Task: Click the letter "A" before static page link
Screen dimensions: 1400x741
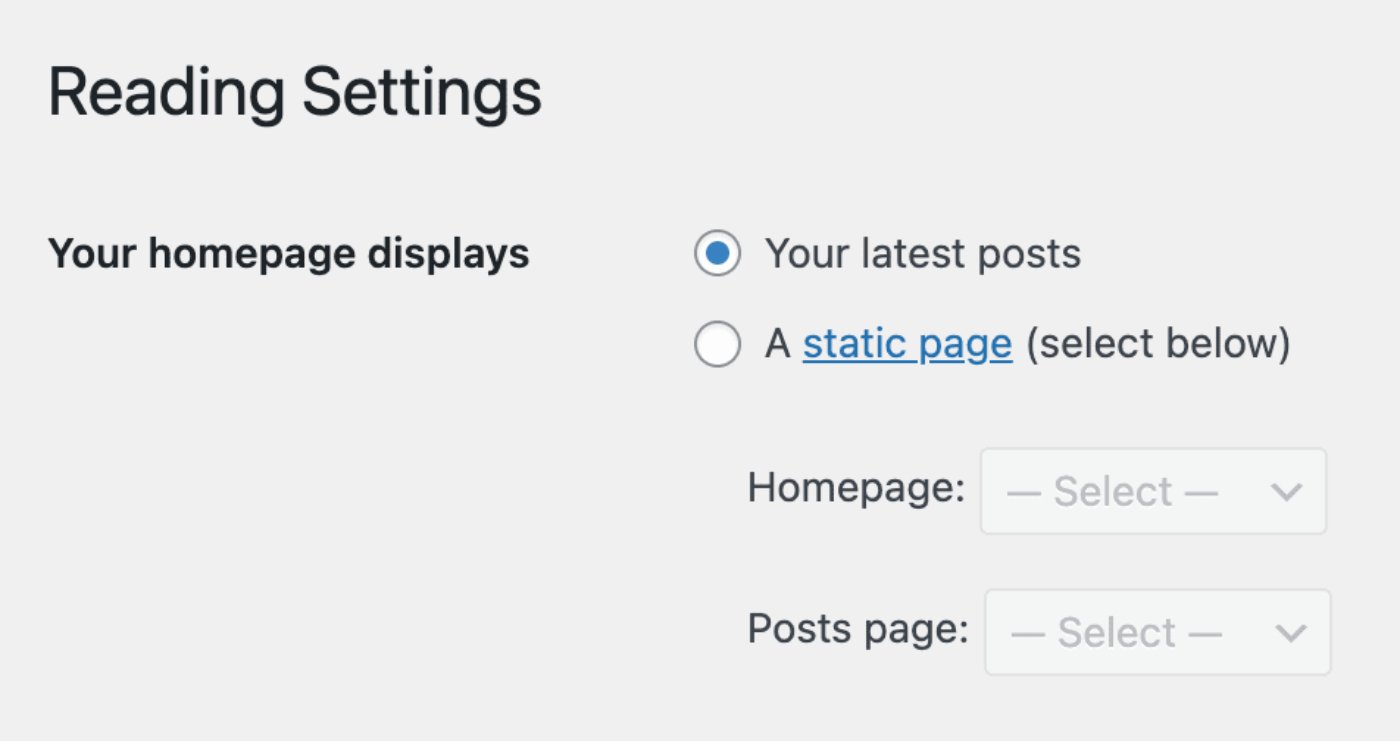Action: coord(778,345)
